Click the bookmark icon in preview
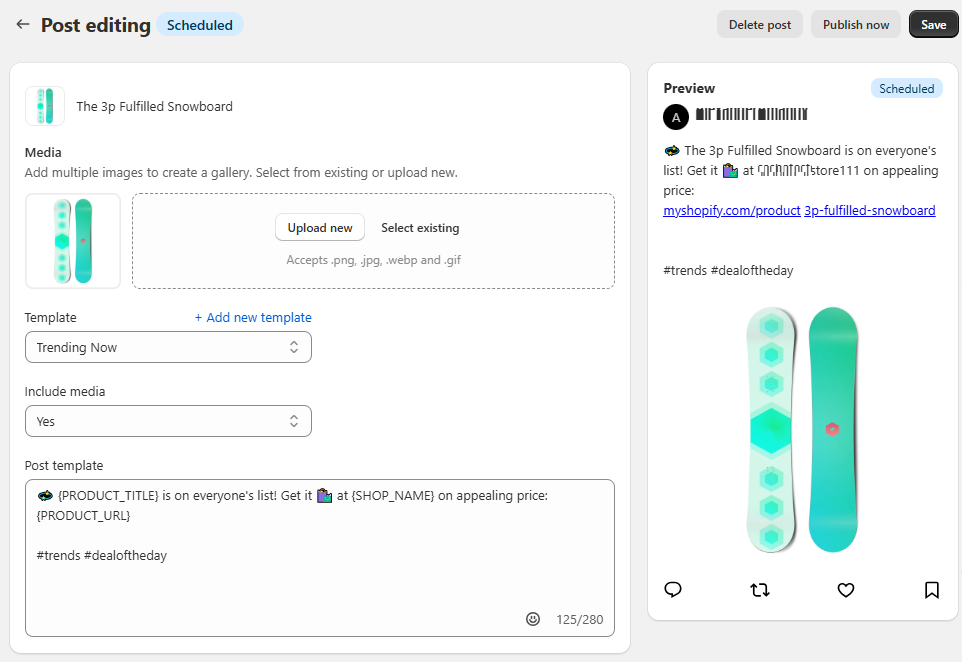Screen dimensions: 962x662 click(x=932, y=590)
